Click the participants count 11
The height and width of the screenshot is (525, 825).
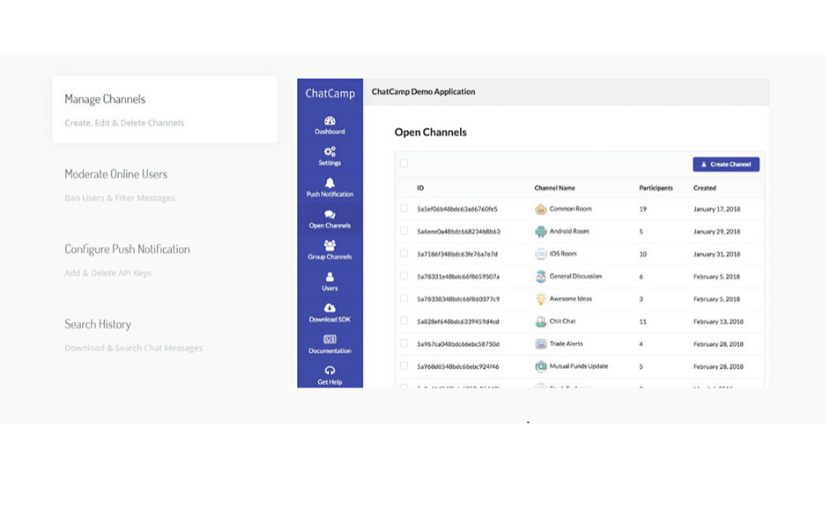[x=642, y=321]
